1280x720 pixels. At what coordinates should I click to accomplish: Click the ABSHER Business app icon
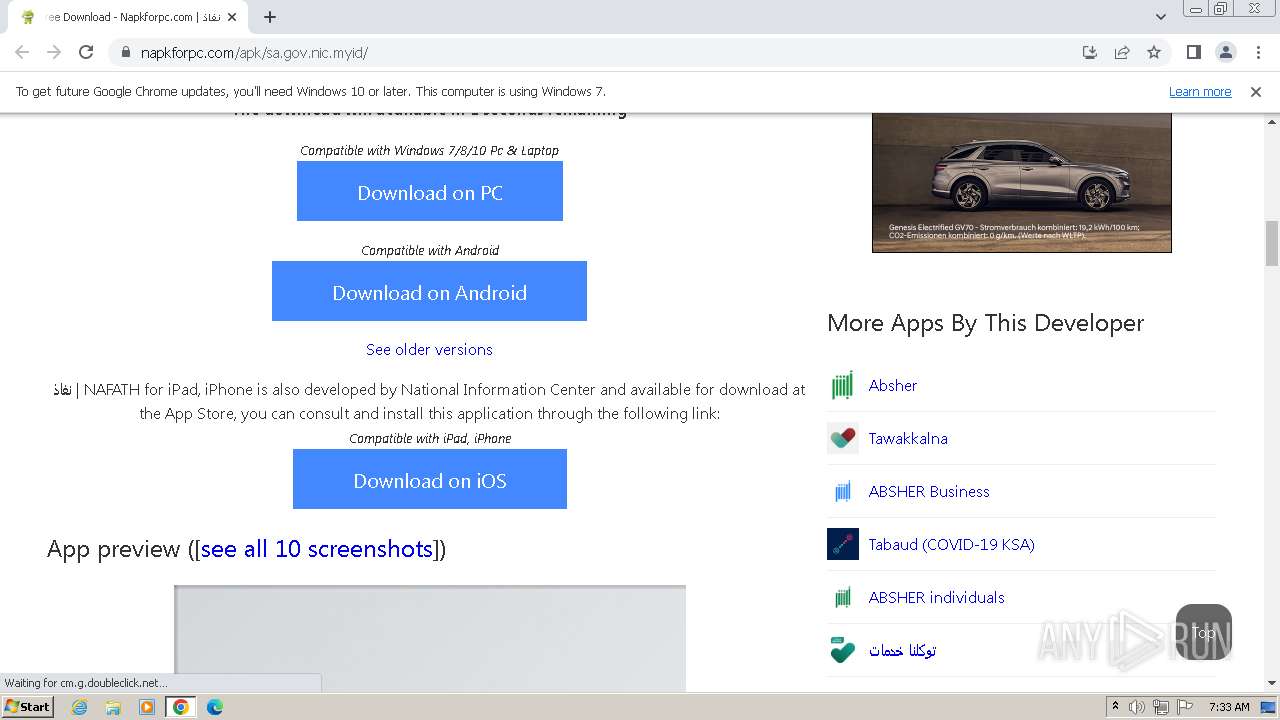(x=843, y=491)
